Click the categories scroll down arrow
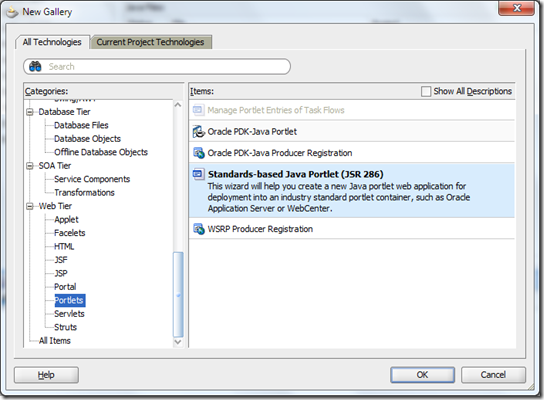The image size is (544, 400). [x=178, y=342]
